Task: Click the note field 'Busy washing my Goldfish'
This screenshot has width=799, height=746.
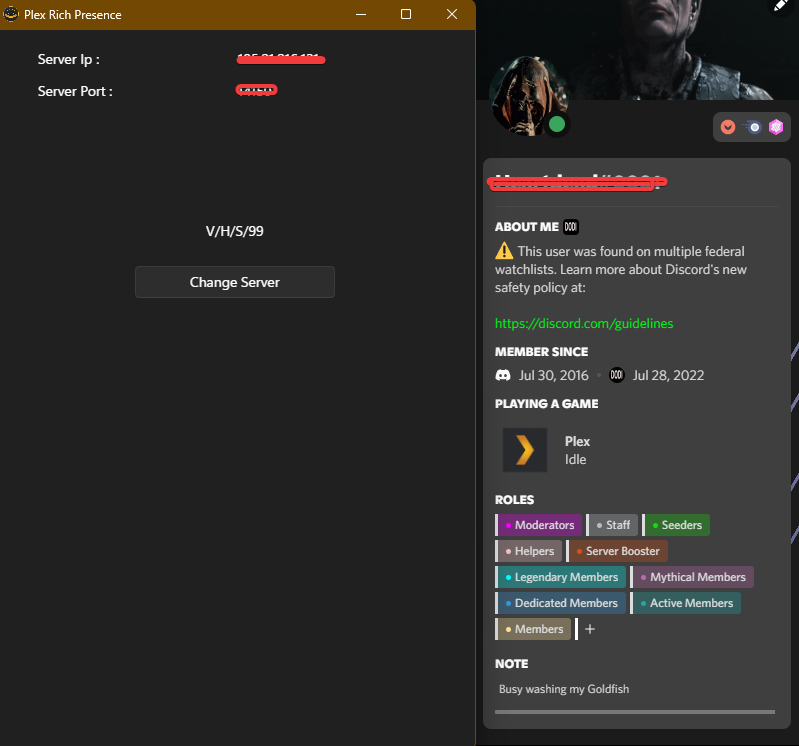Action: point(635,689)
